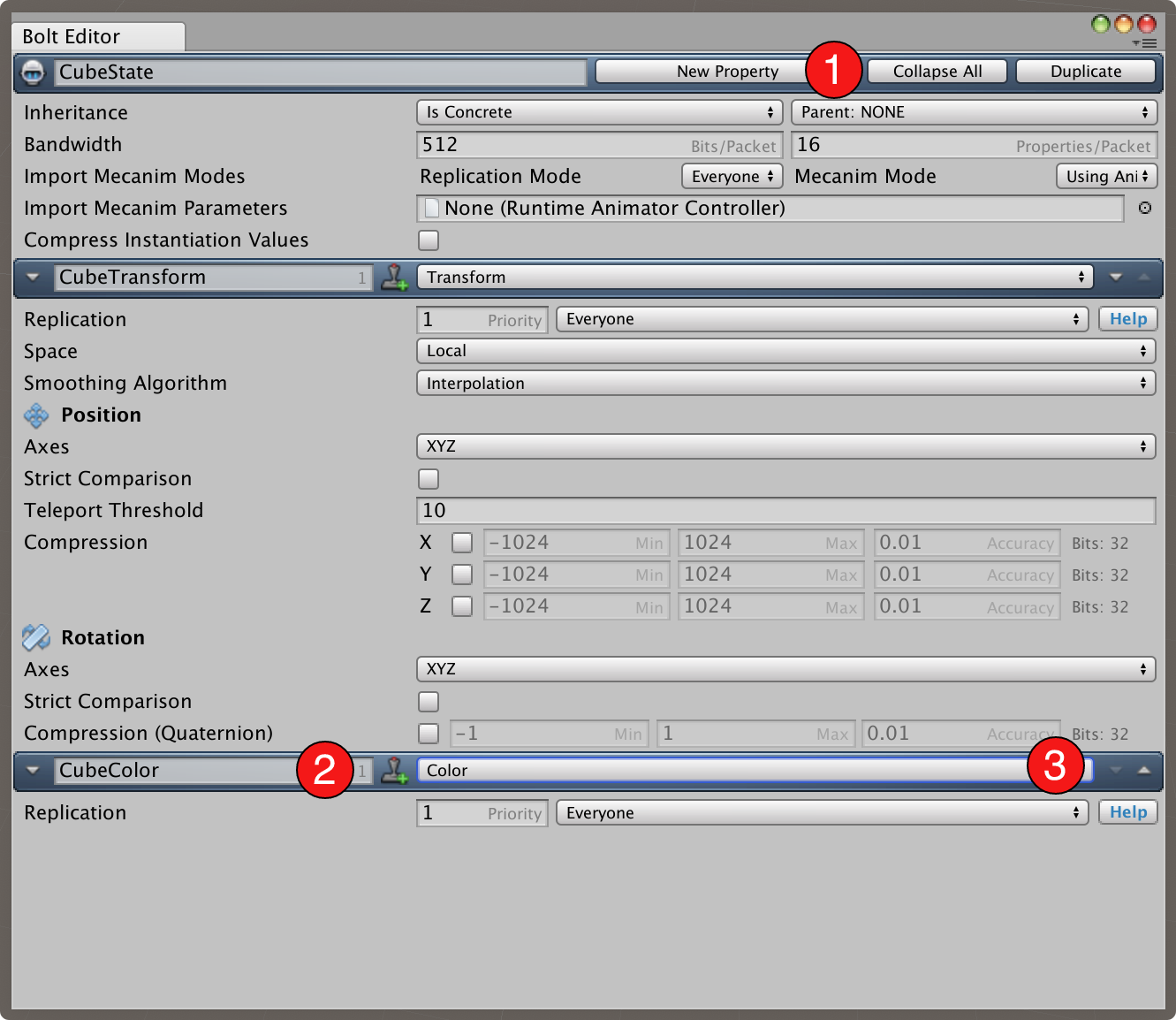Enable X axis compression checkbox

[x=462, y=543]
